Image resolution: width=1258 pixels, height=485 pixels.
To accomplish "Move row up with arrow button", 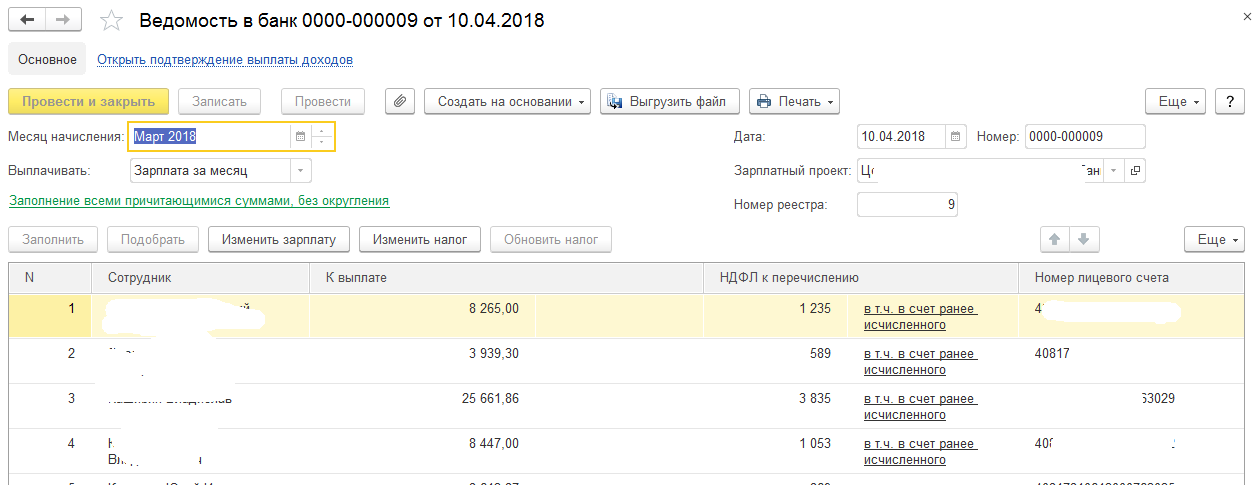I will pos(1054,240).
